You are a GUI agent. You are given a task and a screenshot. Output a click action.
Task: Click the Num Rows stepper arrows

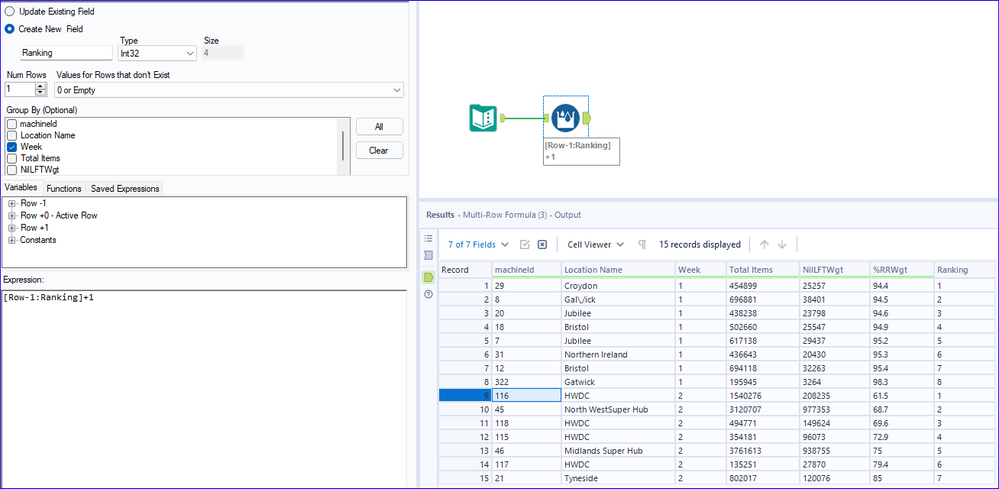pyautogui.click(x=41, y=90)
